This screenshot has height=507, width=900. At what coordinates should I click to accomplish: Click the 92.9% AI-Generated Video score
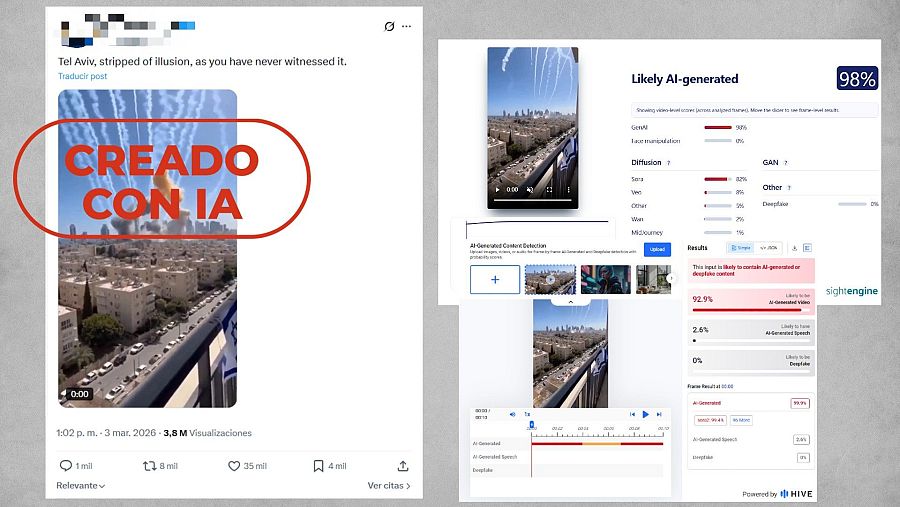click(751, 301)
